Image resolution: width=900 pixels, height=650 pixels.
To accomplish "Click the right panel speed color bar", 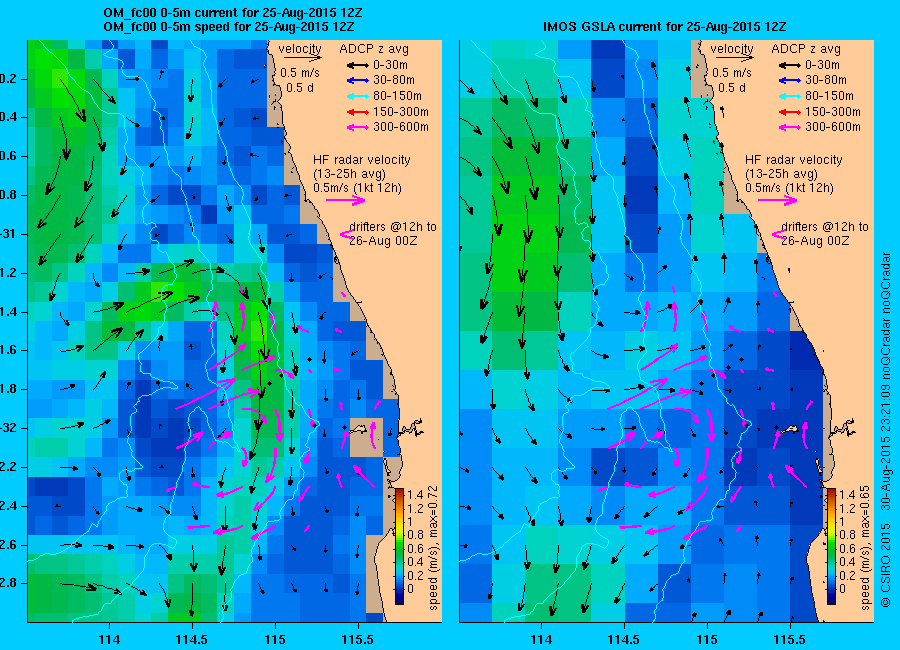I will [x=831, y=546].
